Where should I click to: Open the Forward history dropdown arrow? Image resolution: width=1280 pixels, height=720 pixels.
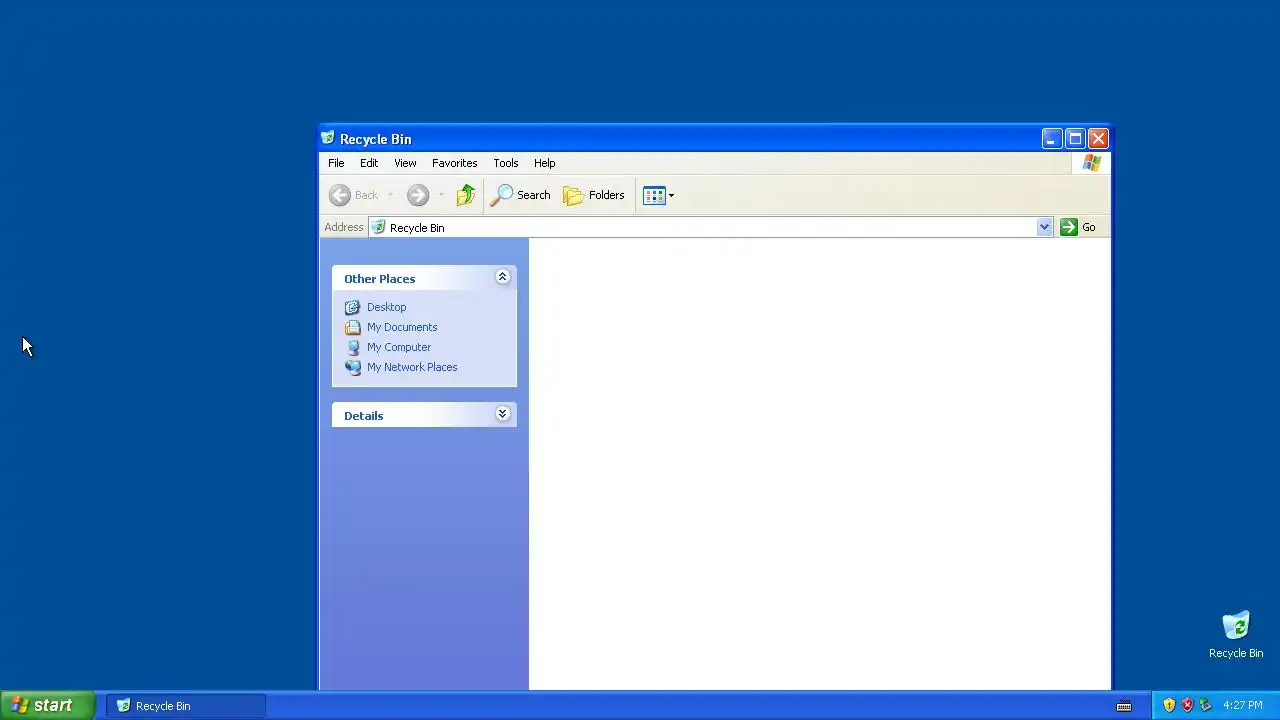pyautogui.click(x=441, y=195)
